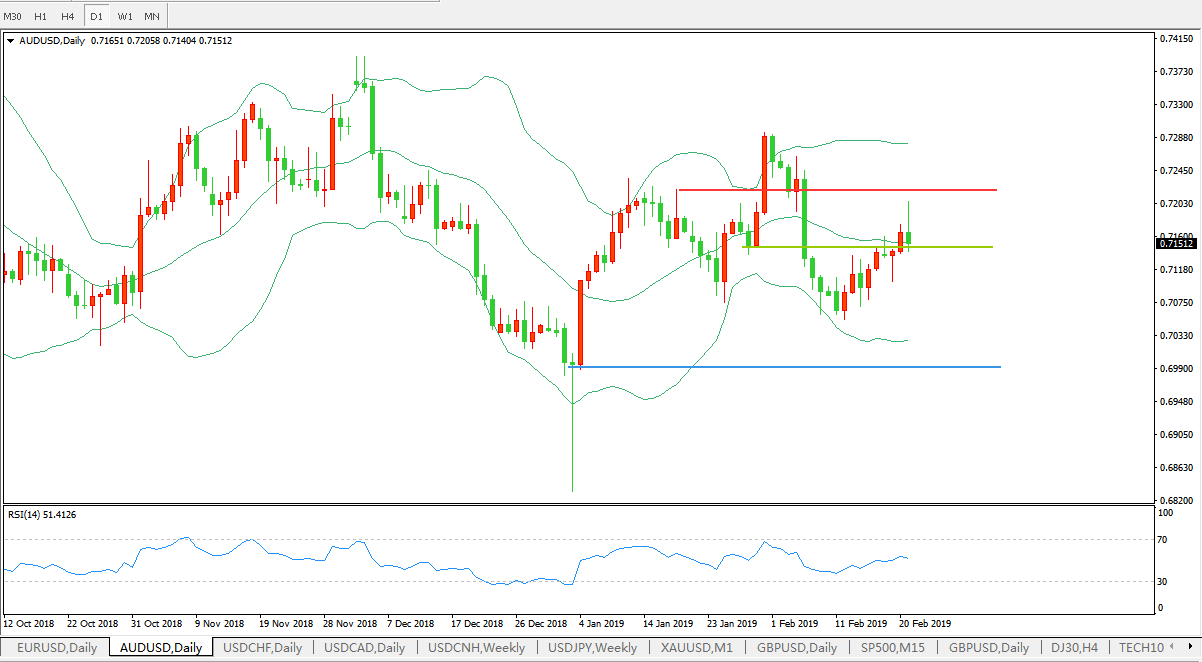Click the RSI(14) indicator label

coord(42,514)
